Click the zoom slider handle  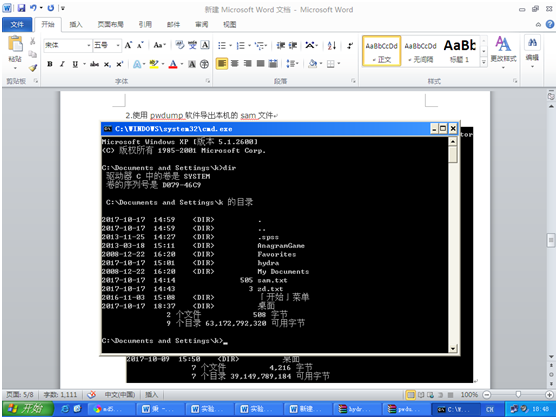tap(518, 394)
